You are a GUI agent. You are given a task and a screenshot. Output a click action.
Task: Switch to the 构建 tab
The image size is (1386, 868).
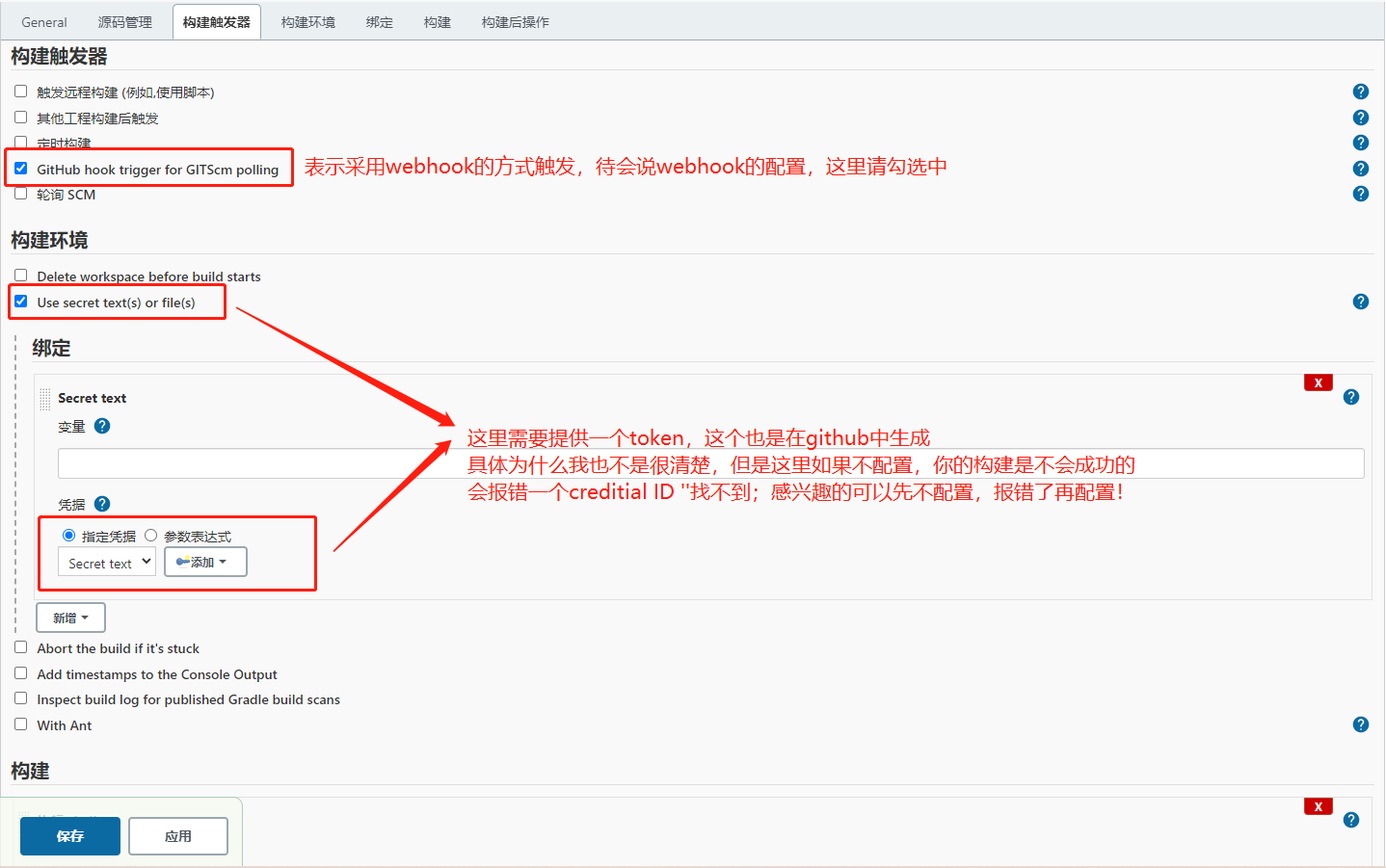(x=438, y=22)
